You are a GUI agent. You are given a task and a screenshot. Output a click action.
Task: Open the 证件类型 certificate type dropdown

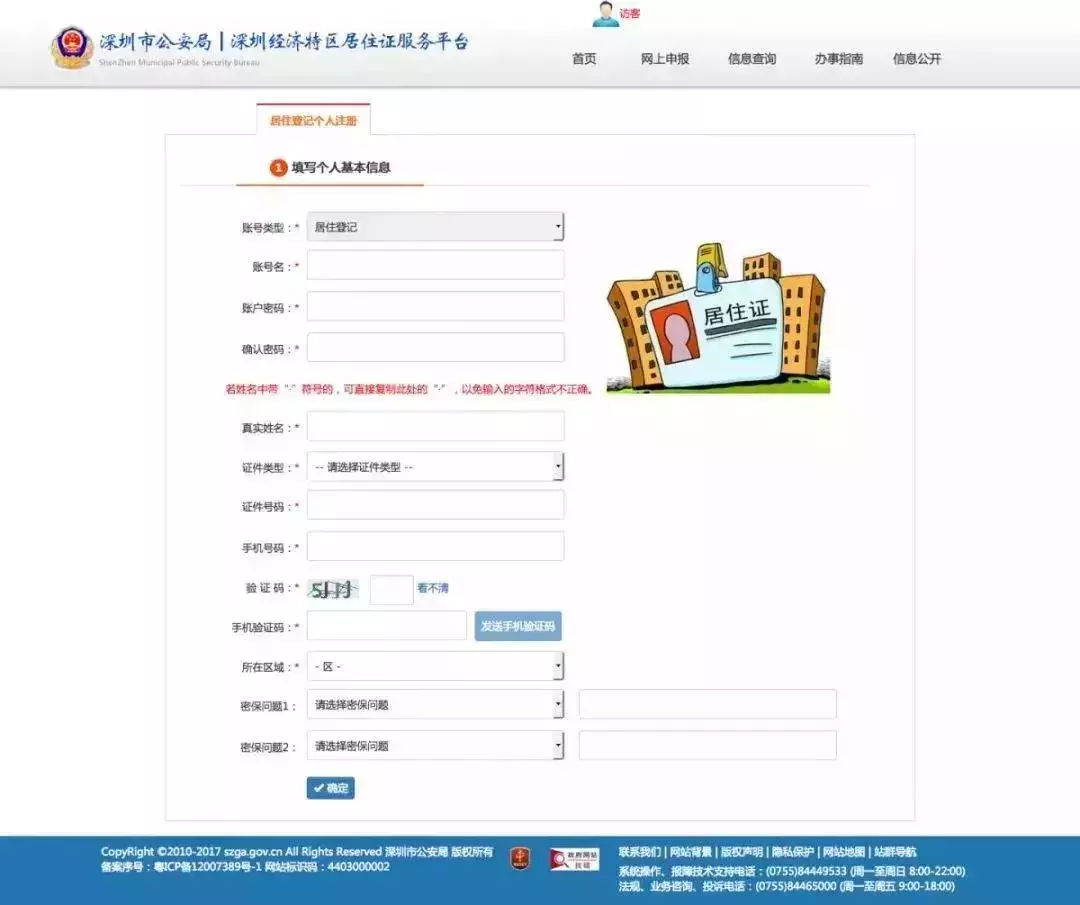tap(434, 466)
